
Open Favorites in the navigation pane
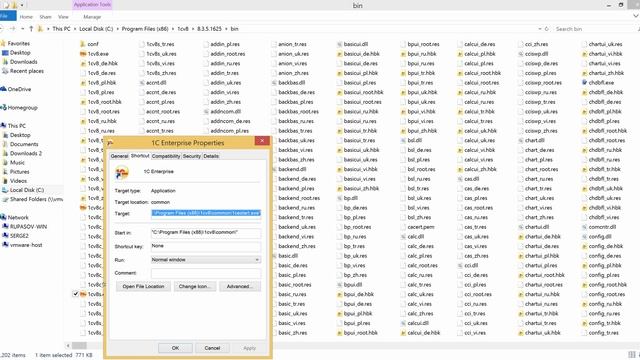pyautogui.click(x=18, y=43)
